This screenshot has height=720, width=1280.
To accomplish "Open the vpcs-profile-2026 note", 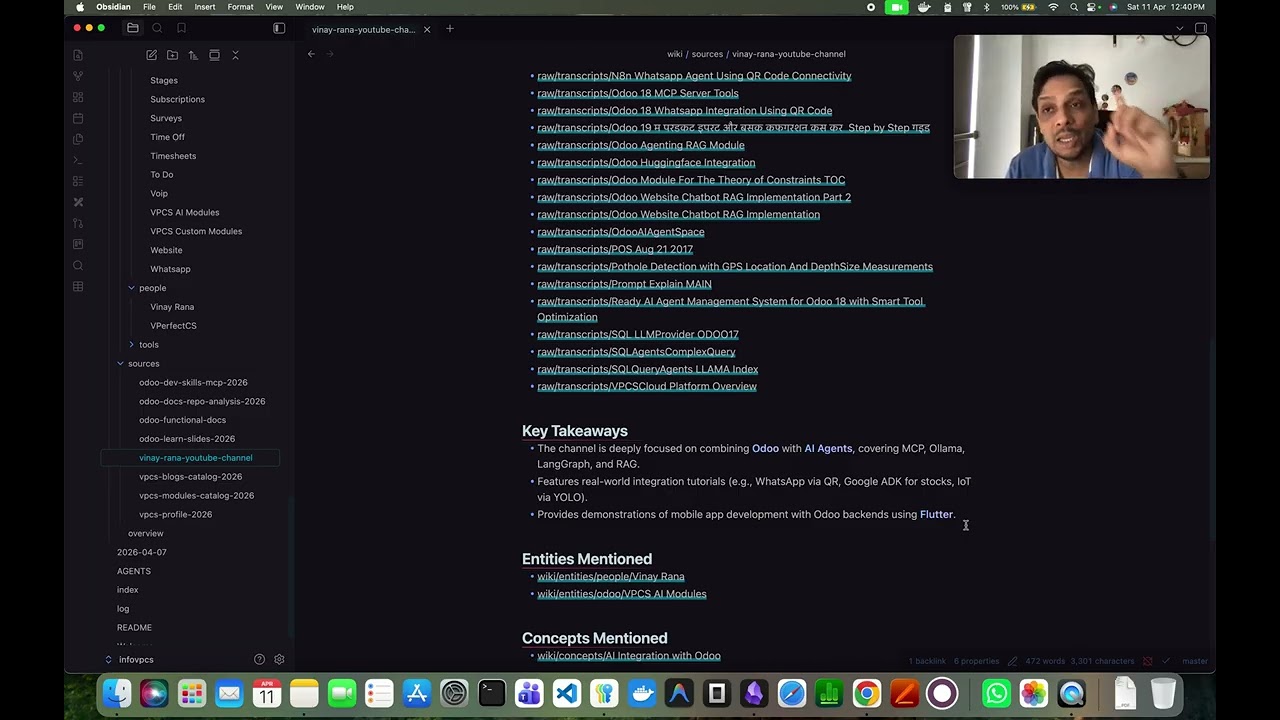I will pos(175,515).
